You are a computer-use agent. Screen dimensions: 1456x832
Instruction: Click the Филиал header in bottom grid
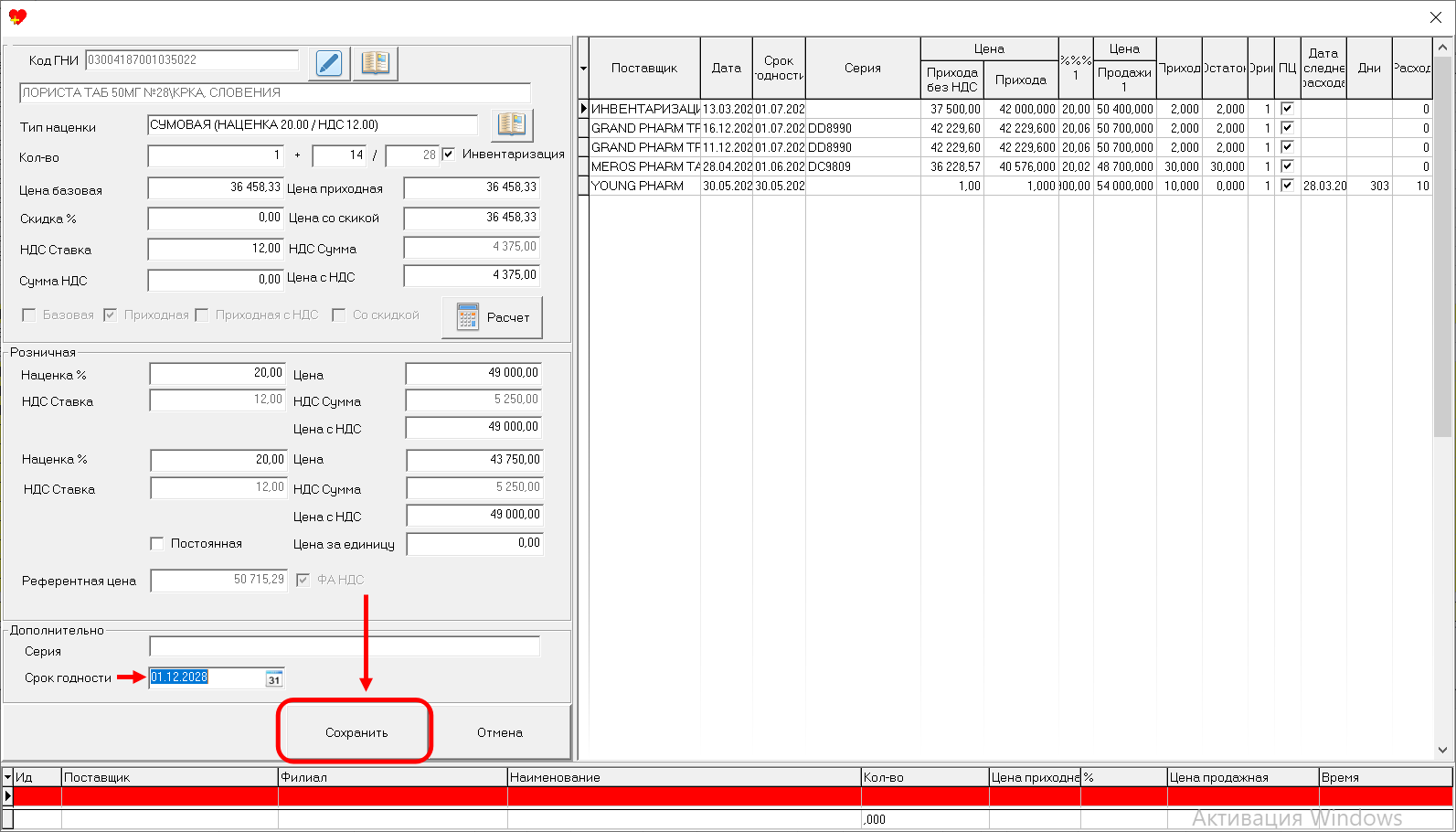[393, 777]
